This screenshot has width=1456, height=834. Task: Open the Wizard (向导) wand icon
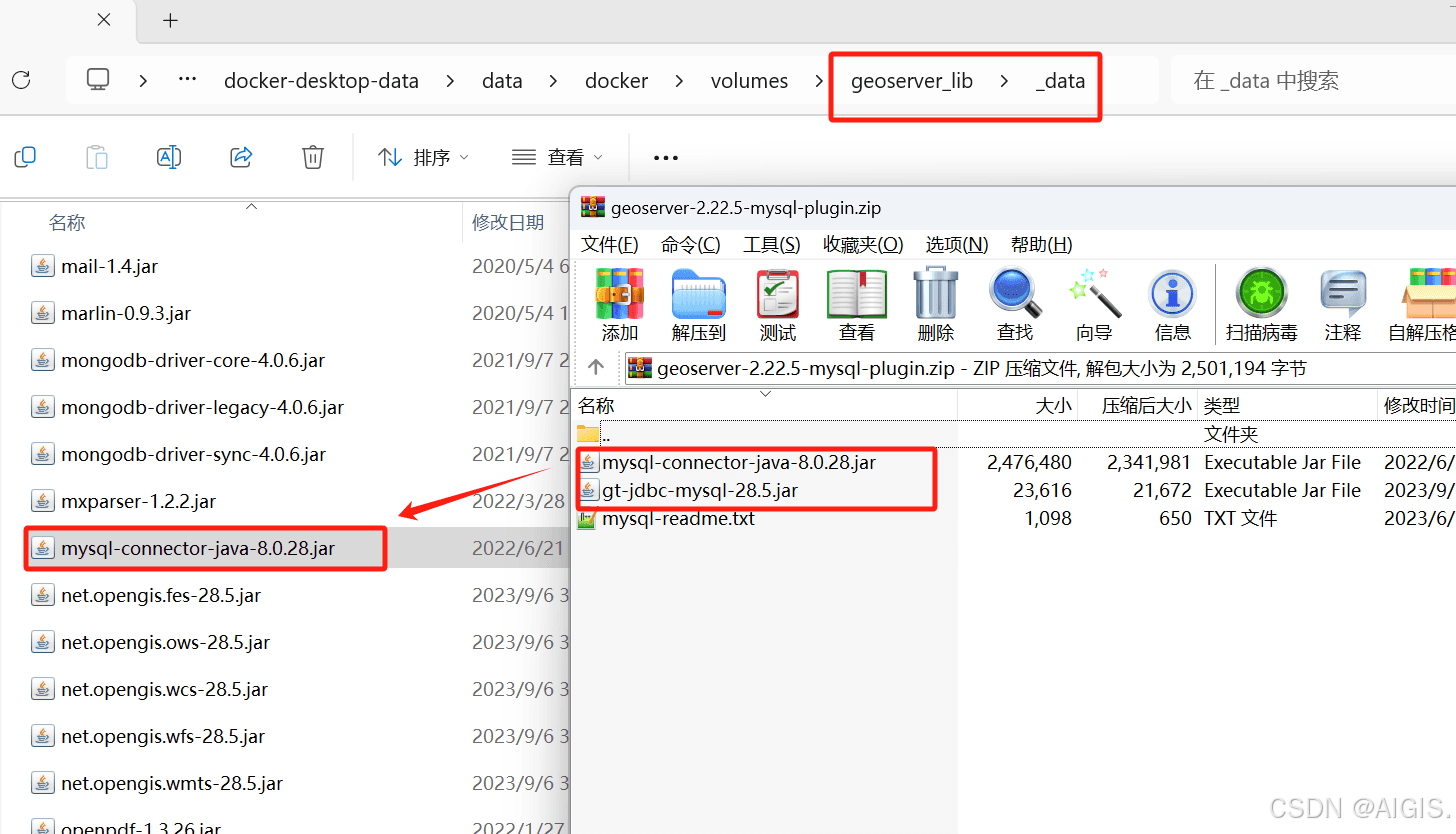pyautogui.click(x=1094, y=294)
